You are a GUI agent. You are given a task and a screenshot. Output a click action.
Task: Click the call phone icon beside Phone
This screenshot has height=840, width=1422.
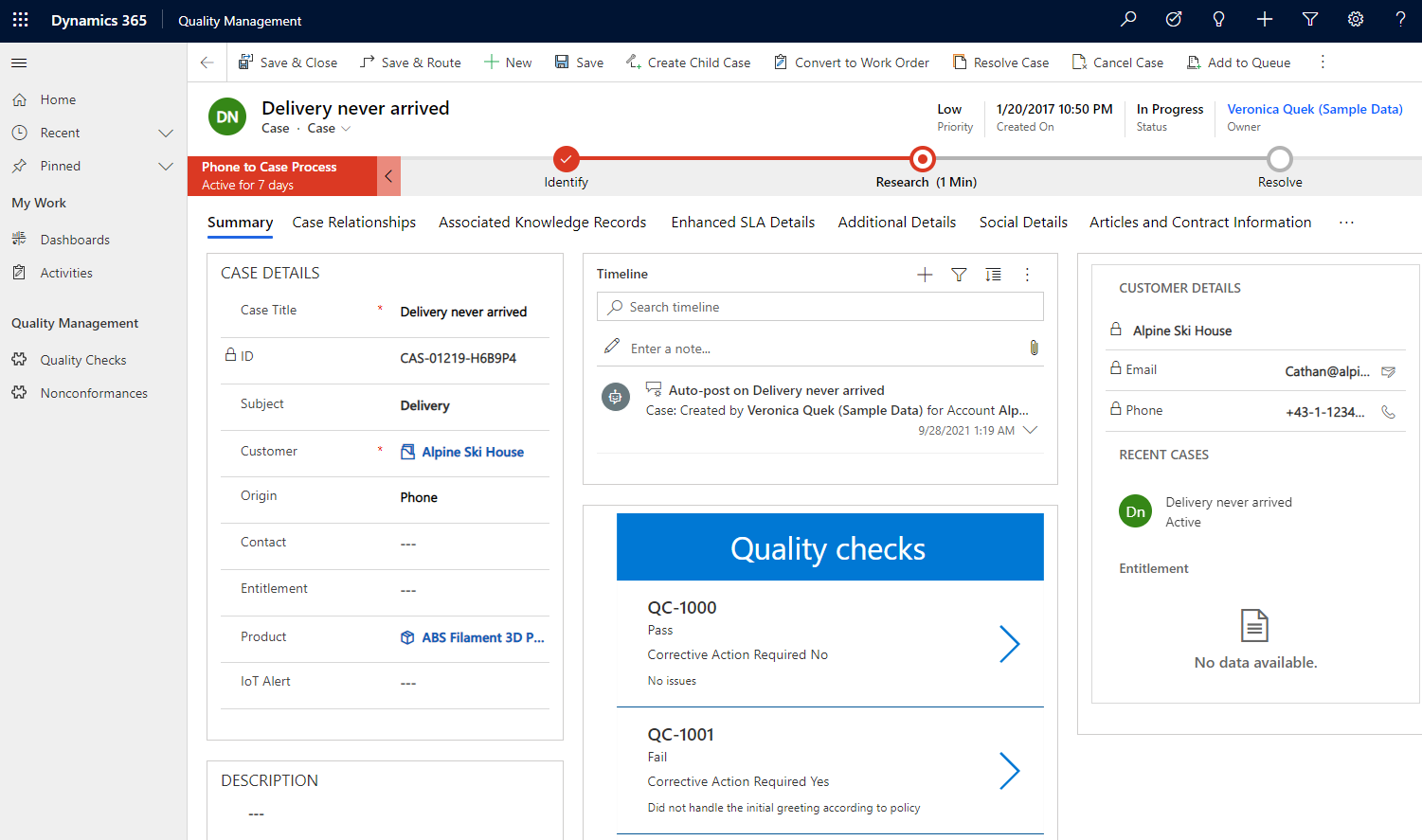[1388, 412]
